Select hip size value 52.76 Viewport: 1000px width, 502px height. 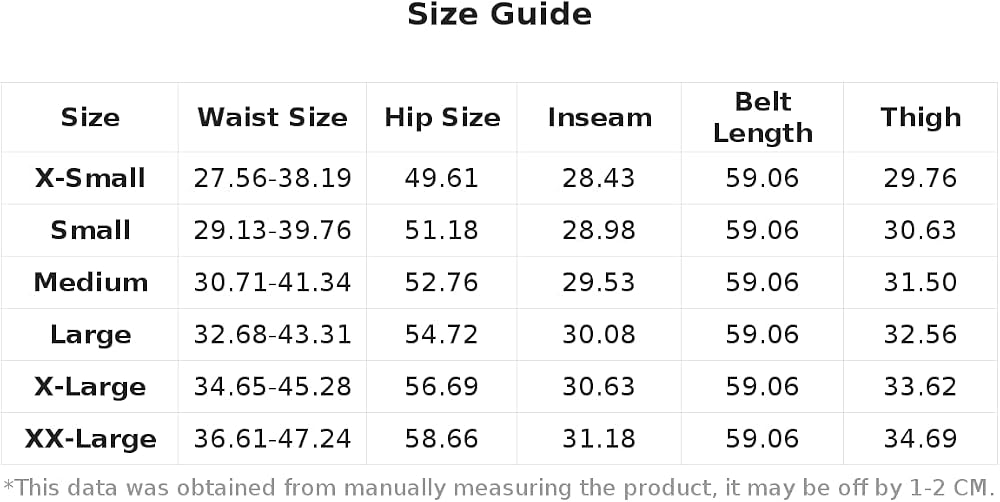coord(441,283)
